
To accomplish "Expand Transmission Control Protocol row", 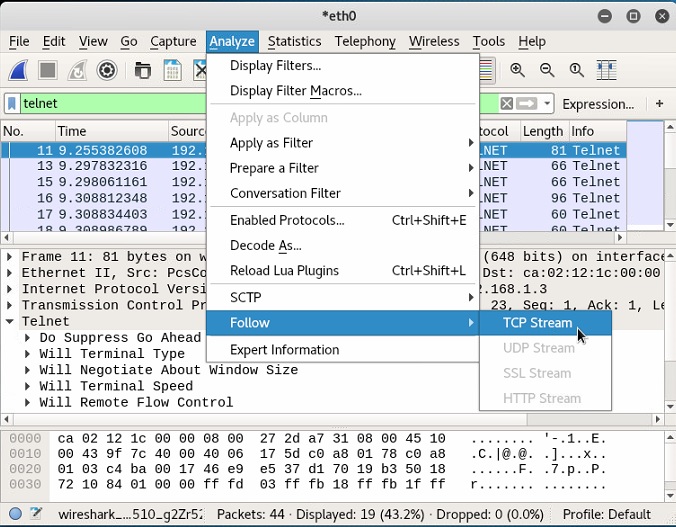I will (9, 305).
